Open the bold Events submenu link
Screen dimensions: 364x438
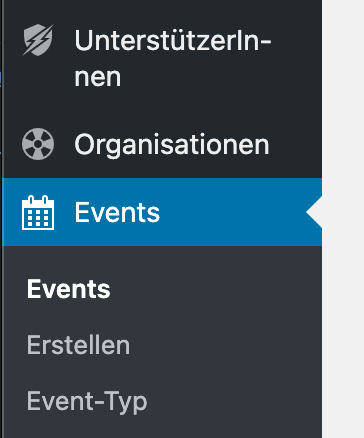click(68, 289)
